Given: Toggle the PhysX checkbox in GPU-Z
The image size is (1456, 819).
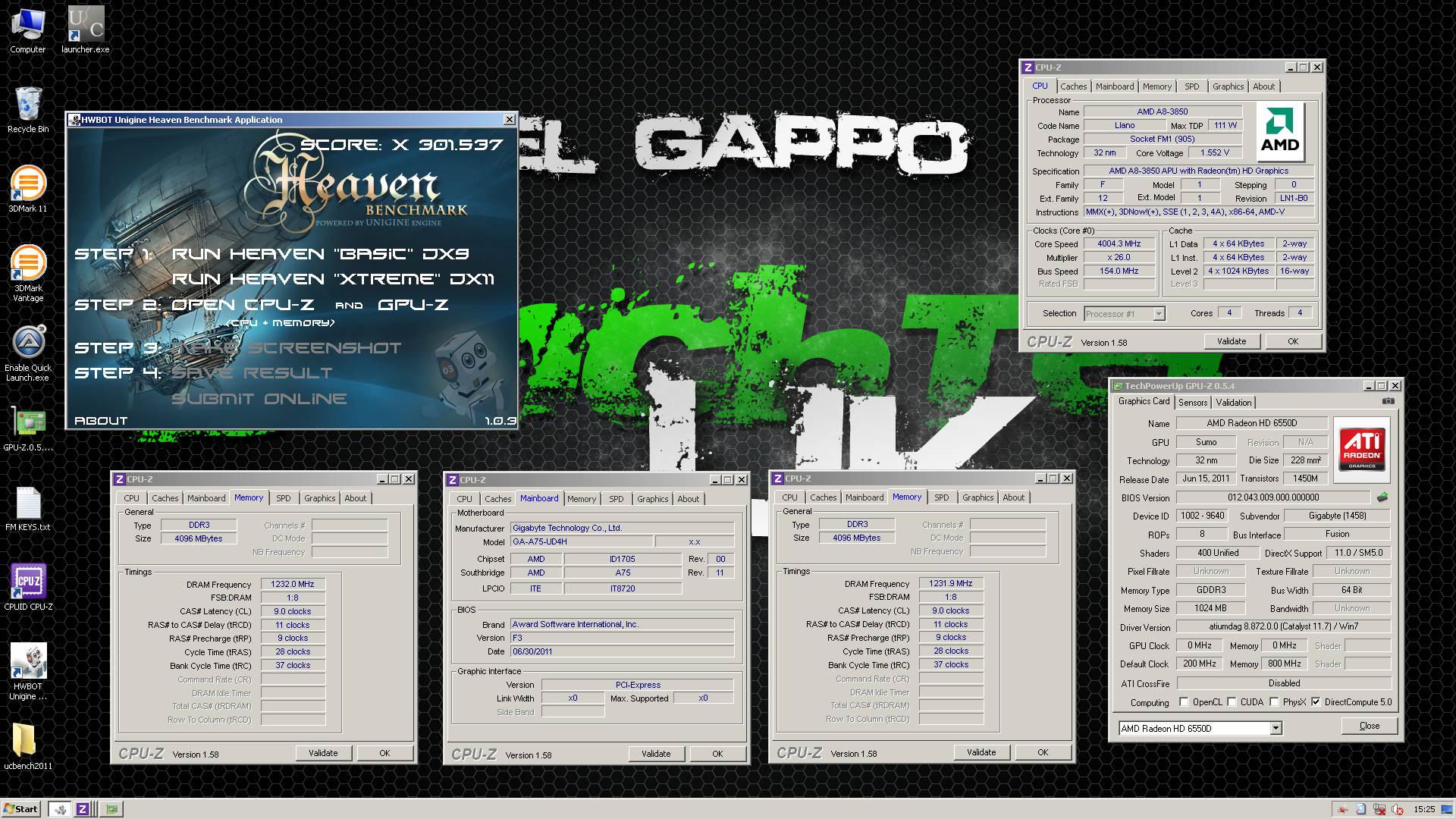Looking at the screenshot, I should 1274,702.
